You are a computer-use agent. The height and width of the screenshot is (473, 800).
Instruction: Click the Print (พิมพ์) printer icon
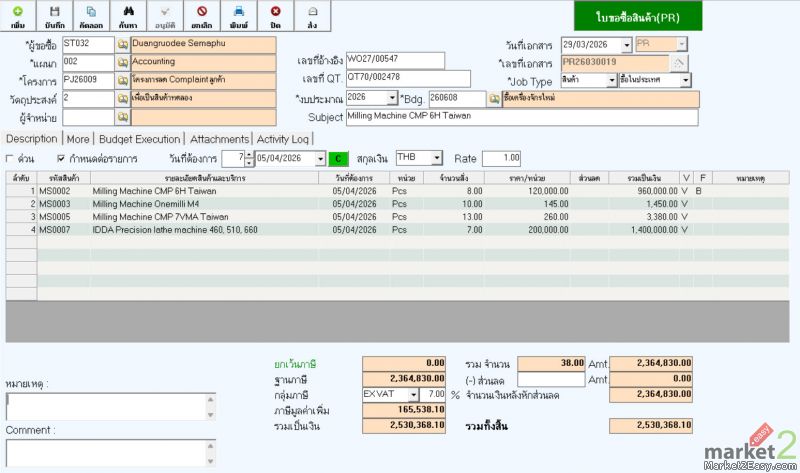pos(239,15)
